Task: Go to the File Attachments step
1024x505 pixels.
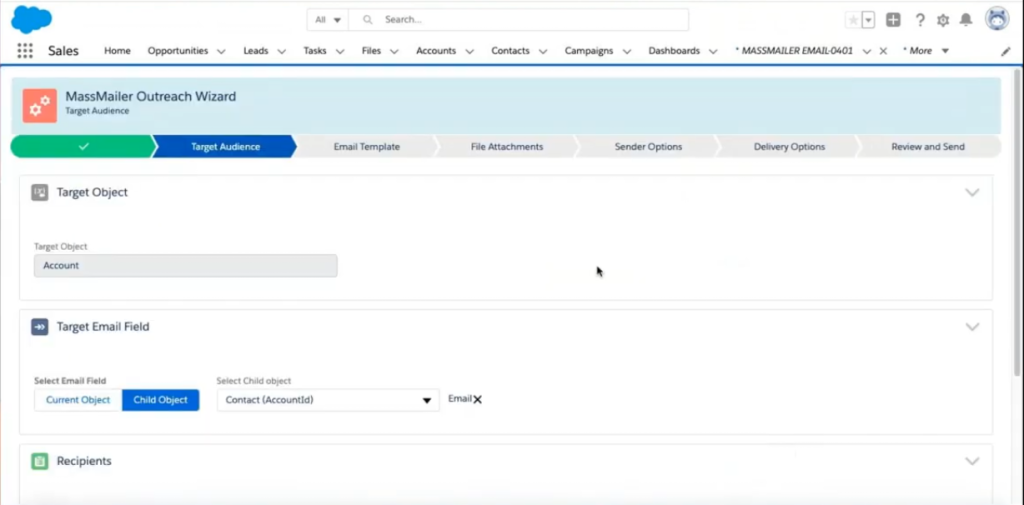Action: [x=507, y=146]
